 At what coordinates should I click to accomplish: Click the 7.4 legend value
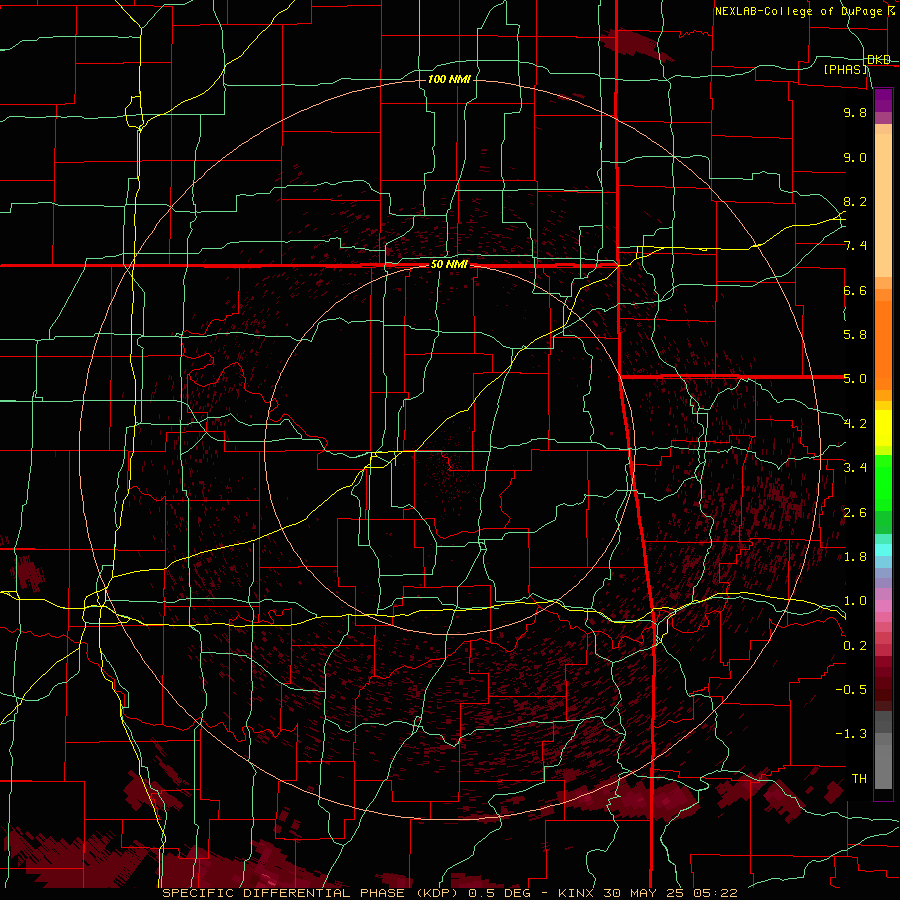[855, 246]
